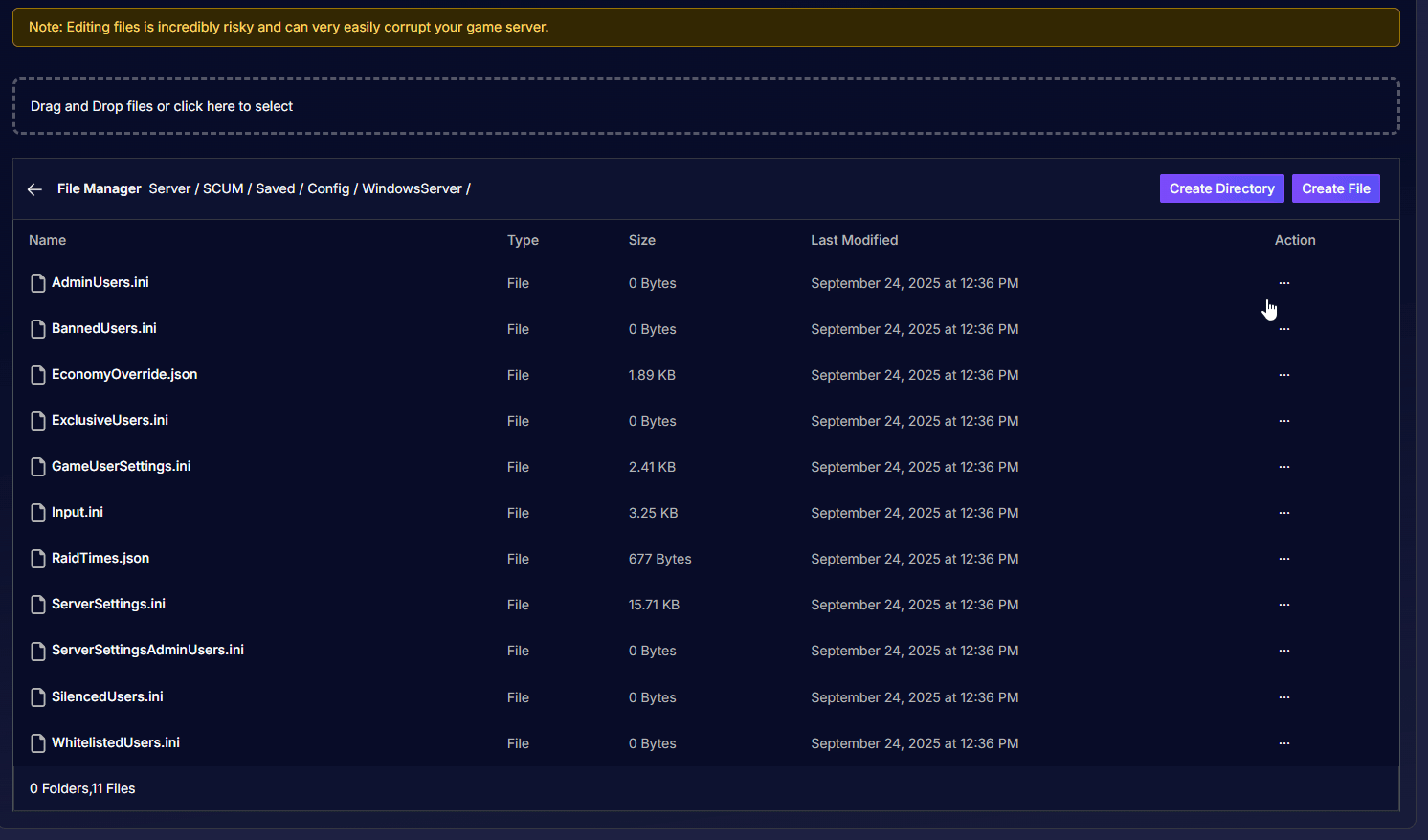Viewport: 1428px width, 840px height.
Task: Click the SilencedUsers.ini file icon
Action: tap(38, 697)
